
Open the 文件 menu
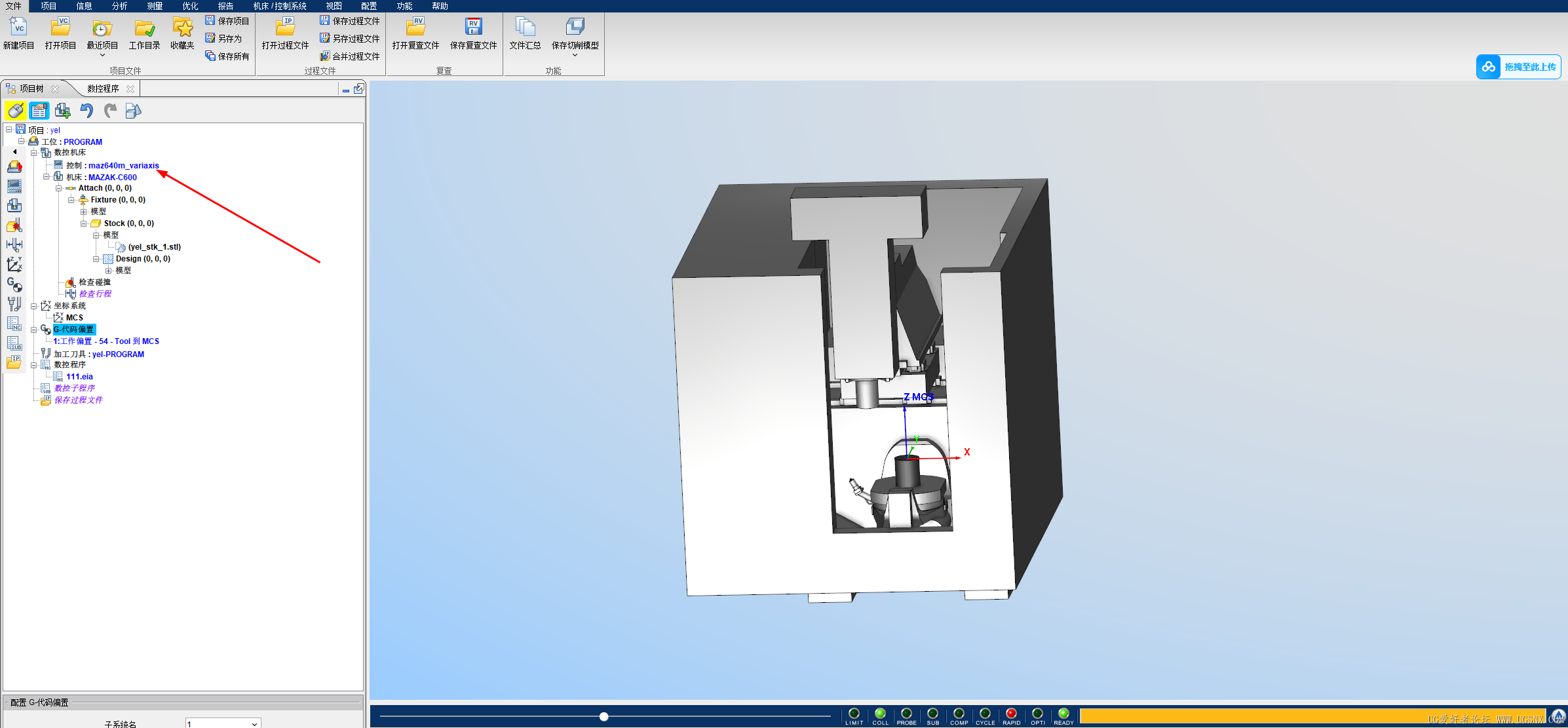point(13,6)
